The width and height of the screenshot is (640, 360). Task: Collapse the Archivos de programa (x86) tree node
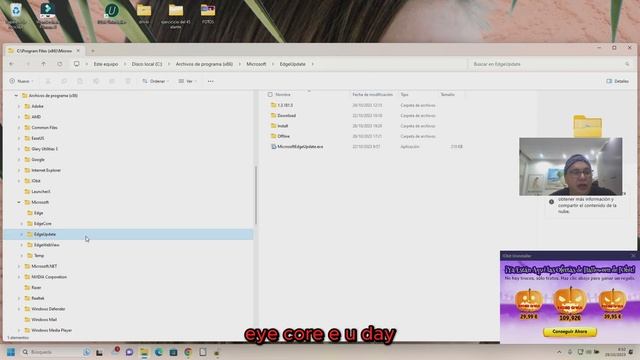point(16,96)
